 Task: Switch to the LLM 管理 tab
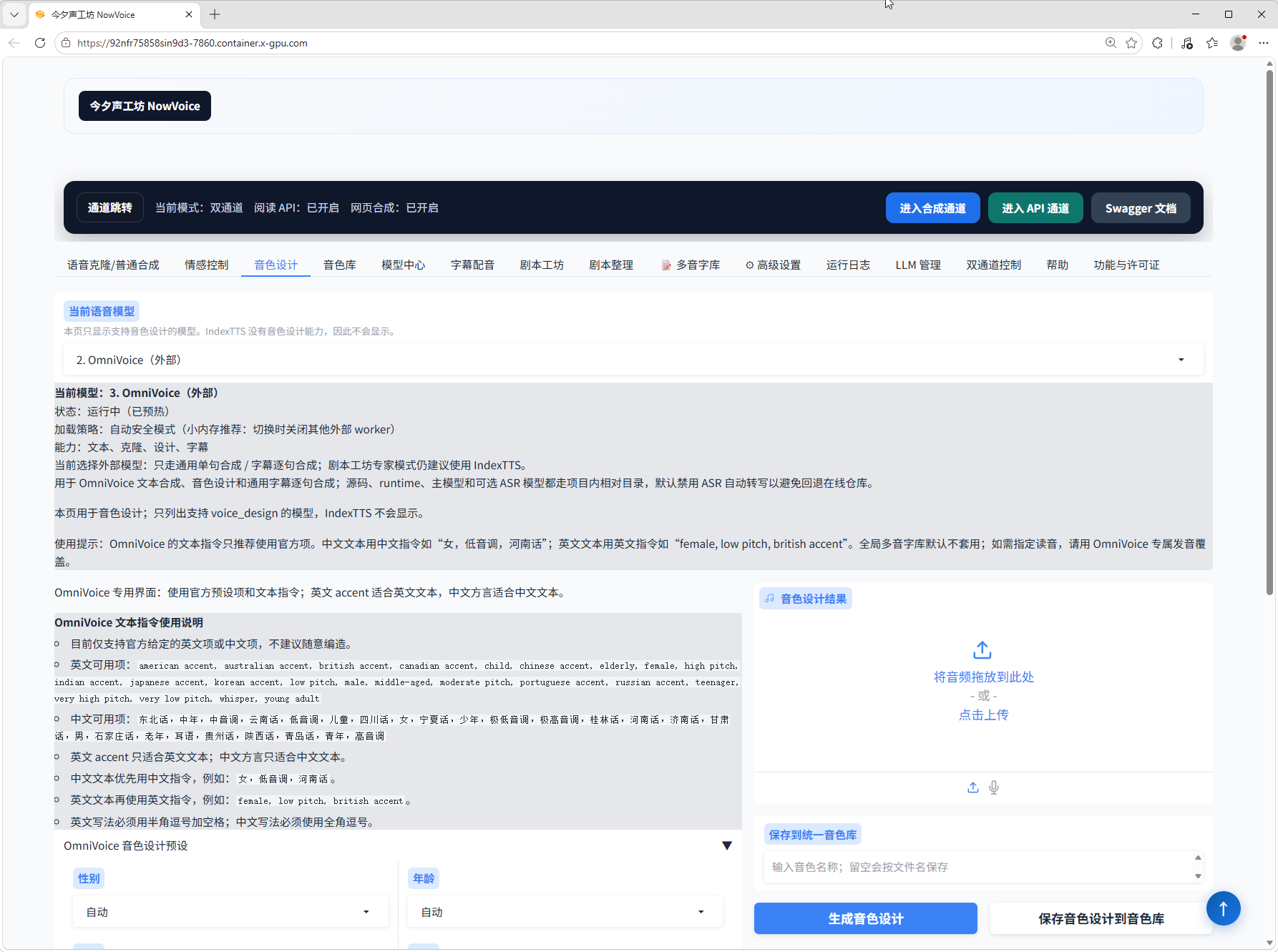pos(918,265)
